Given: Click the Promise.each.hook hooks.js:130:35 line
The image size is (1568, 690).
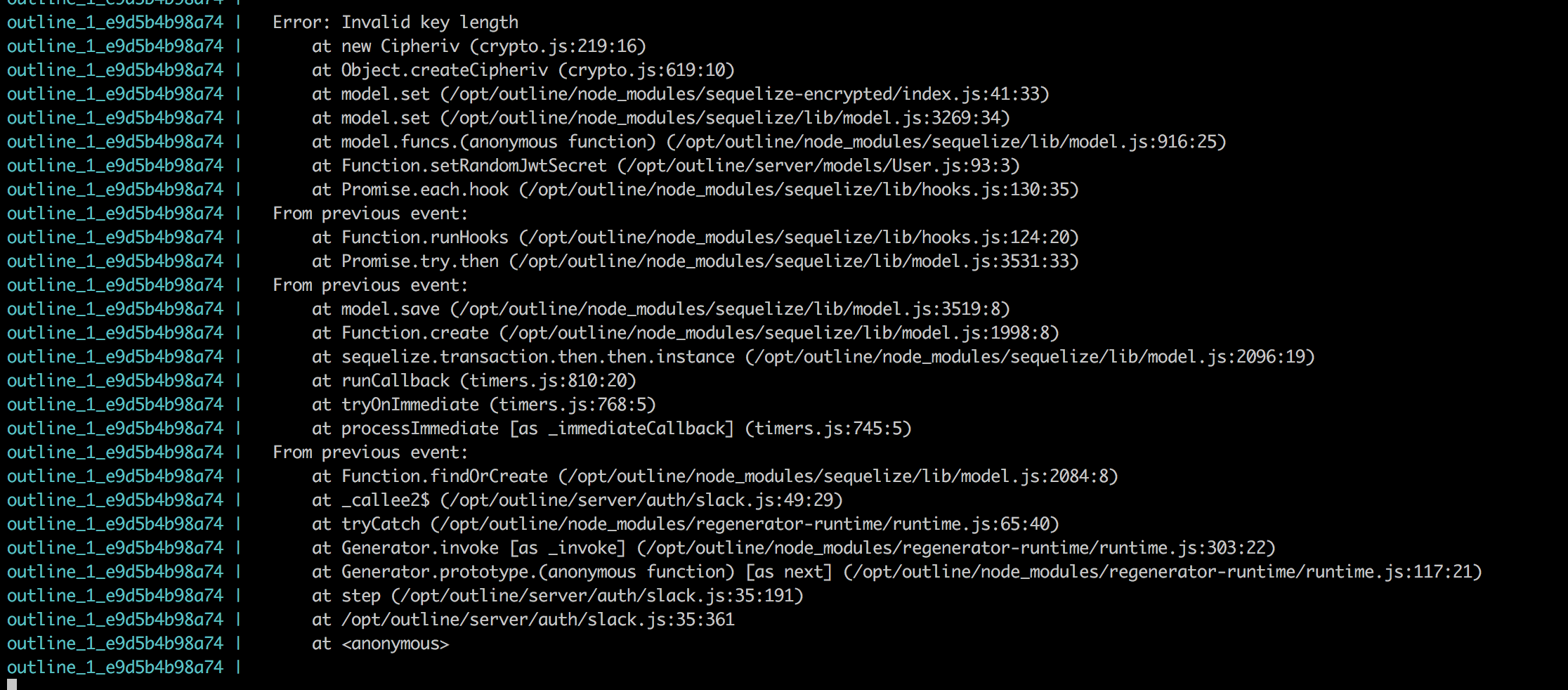Looking at the screenshot, I should [x=695, y=190].
